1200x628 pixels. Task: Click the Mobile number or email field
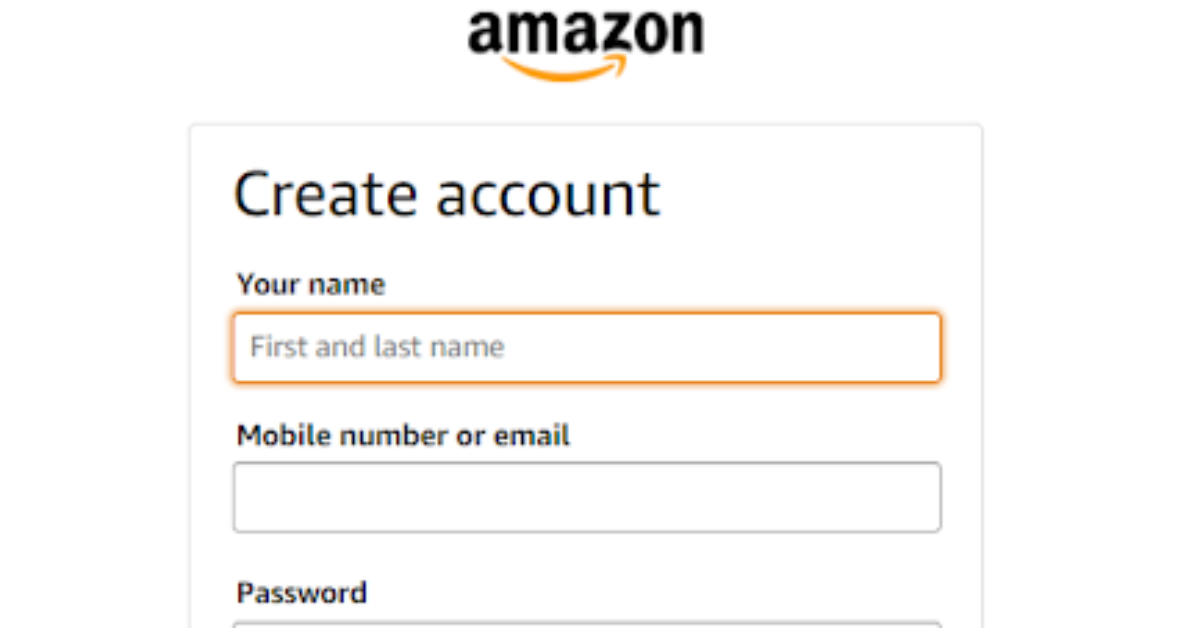(586, 497)
